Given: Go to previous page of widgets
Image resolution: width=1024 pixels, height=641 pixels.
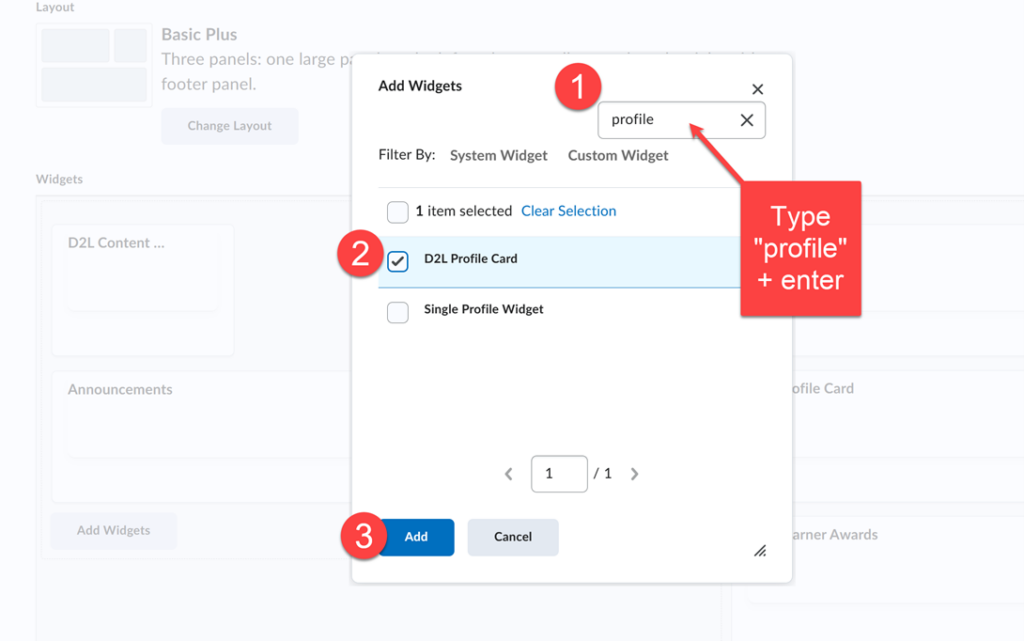Looking at the screenshot, I should click(x=509, y=474).
